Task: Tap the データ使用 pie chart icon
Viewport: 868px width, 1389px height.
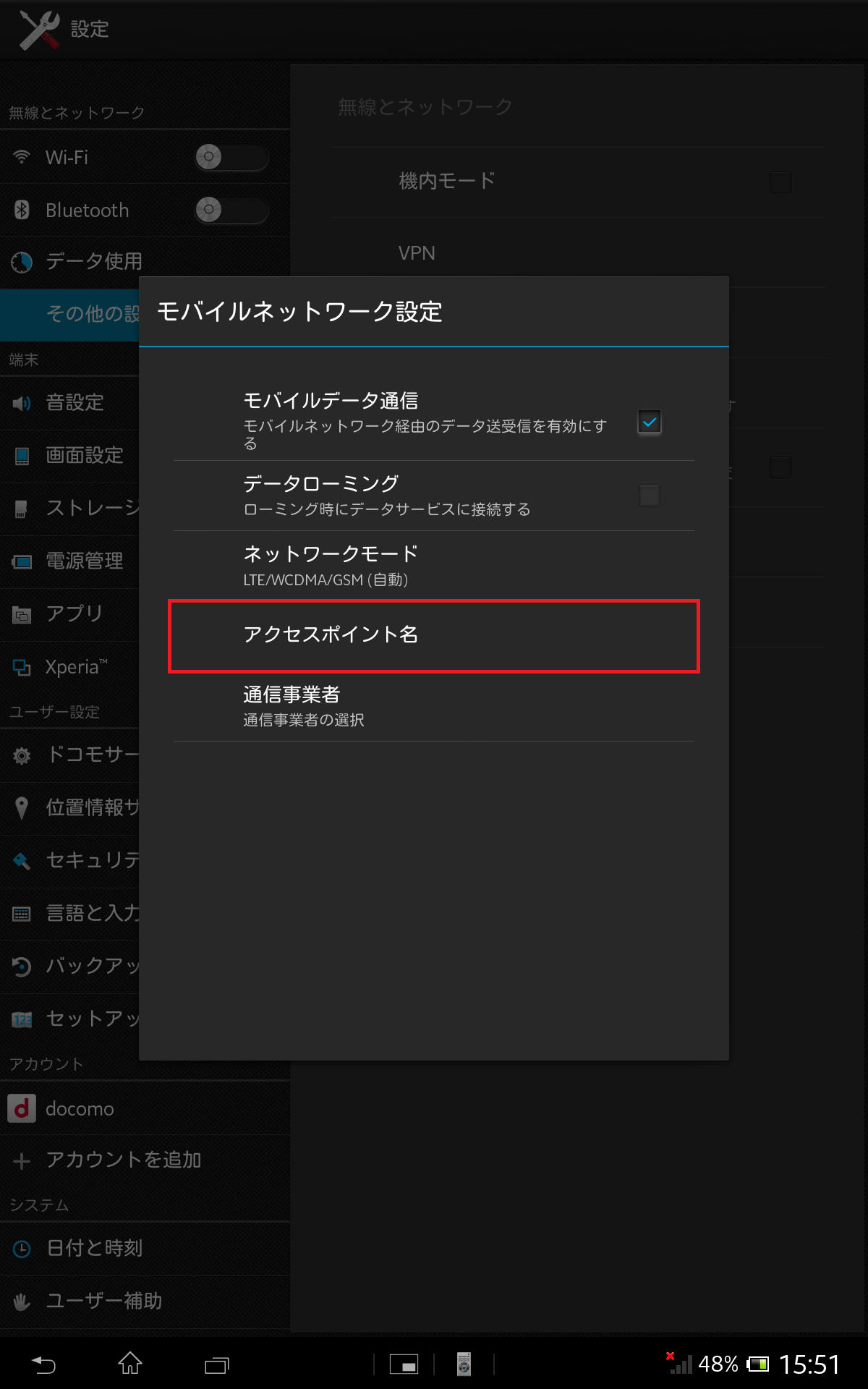Action: coord(22,262)
